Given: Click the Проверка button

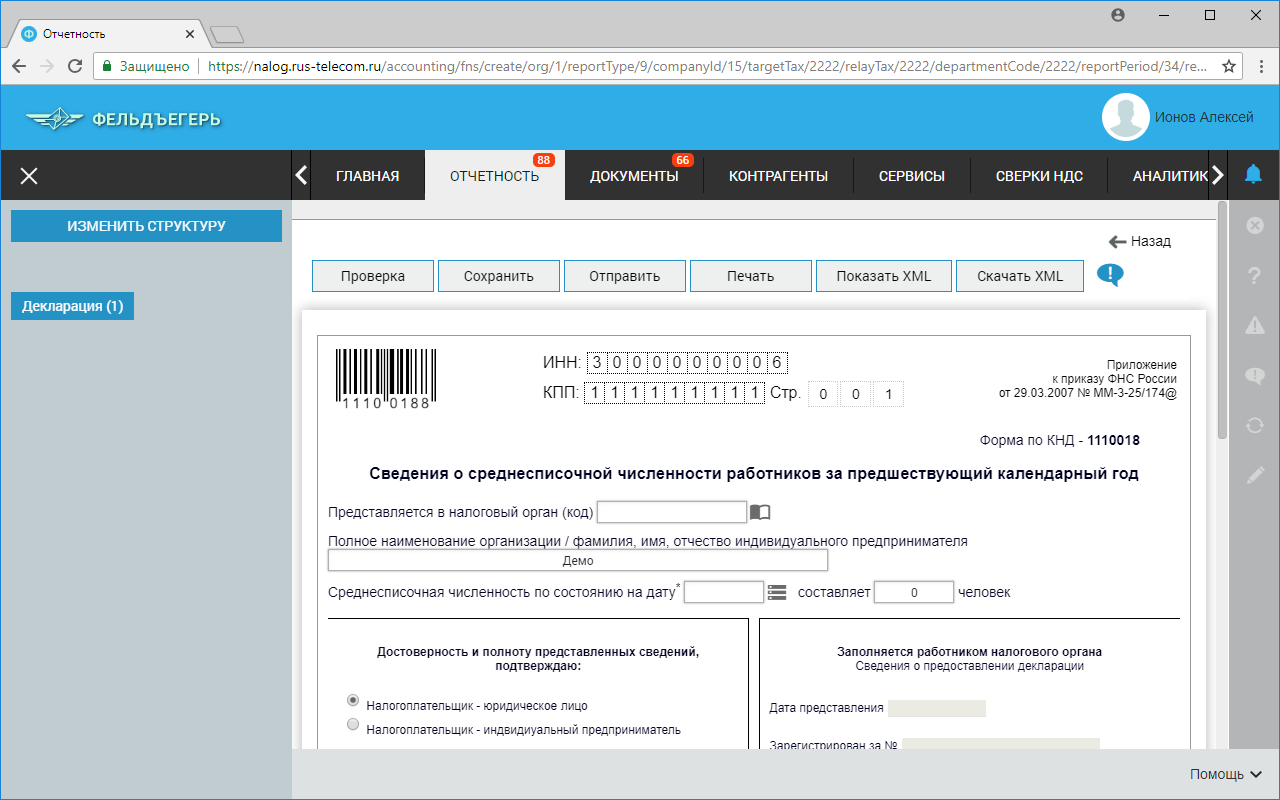Looking at the screenshot, I should coord(373,276).
